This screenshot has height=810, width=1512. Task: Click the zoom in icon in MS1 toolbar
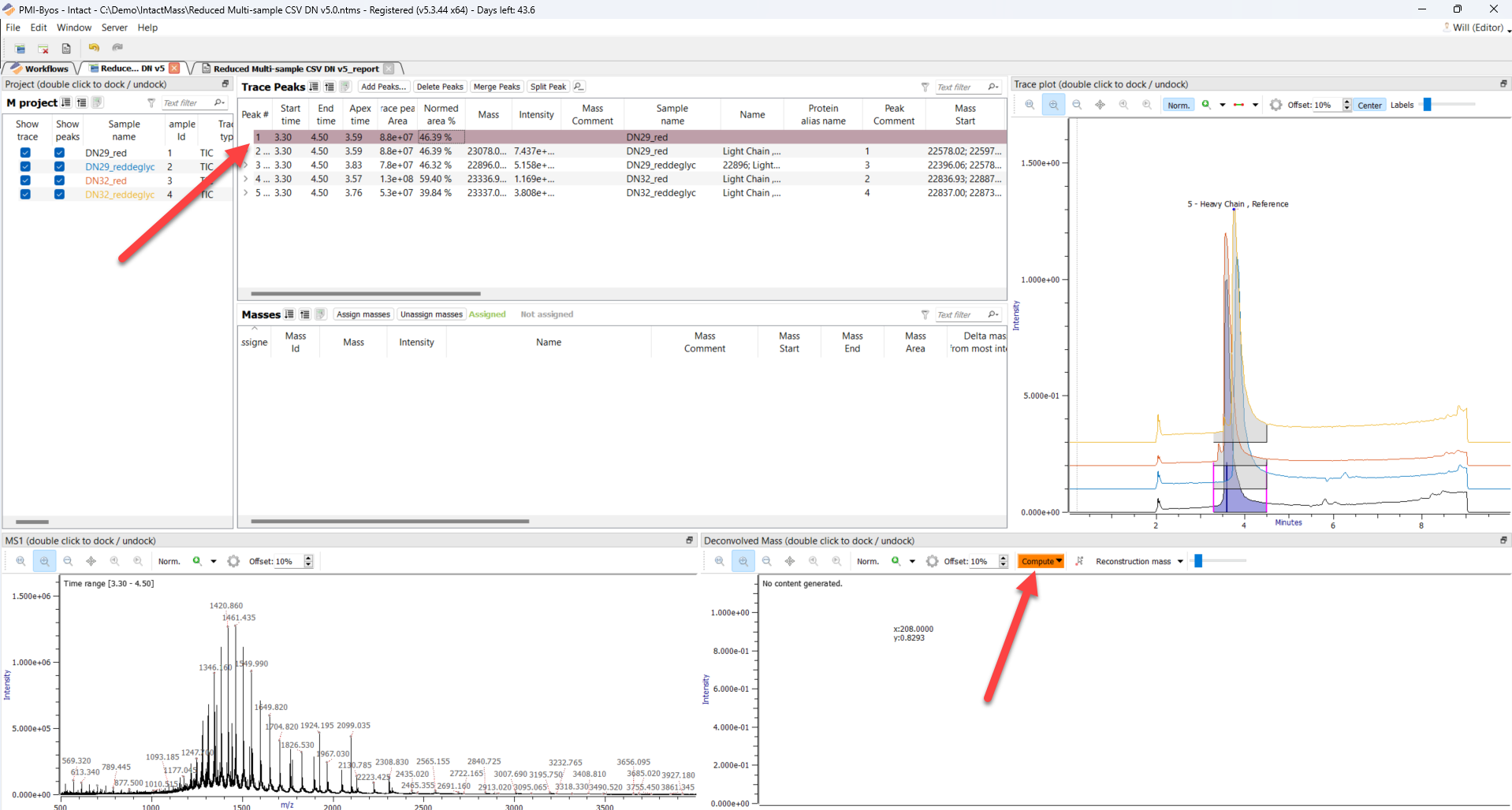(x=20, y=561)
